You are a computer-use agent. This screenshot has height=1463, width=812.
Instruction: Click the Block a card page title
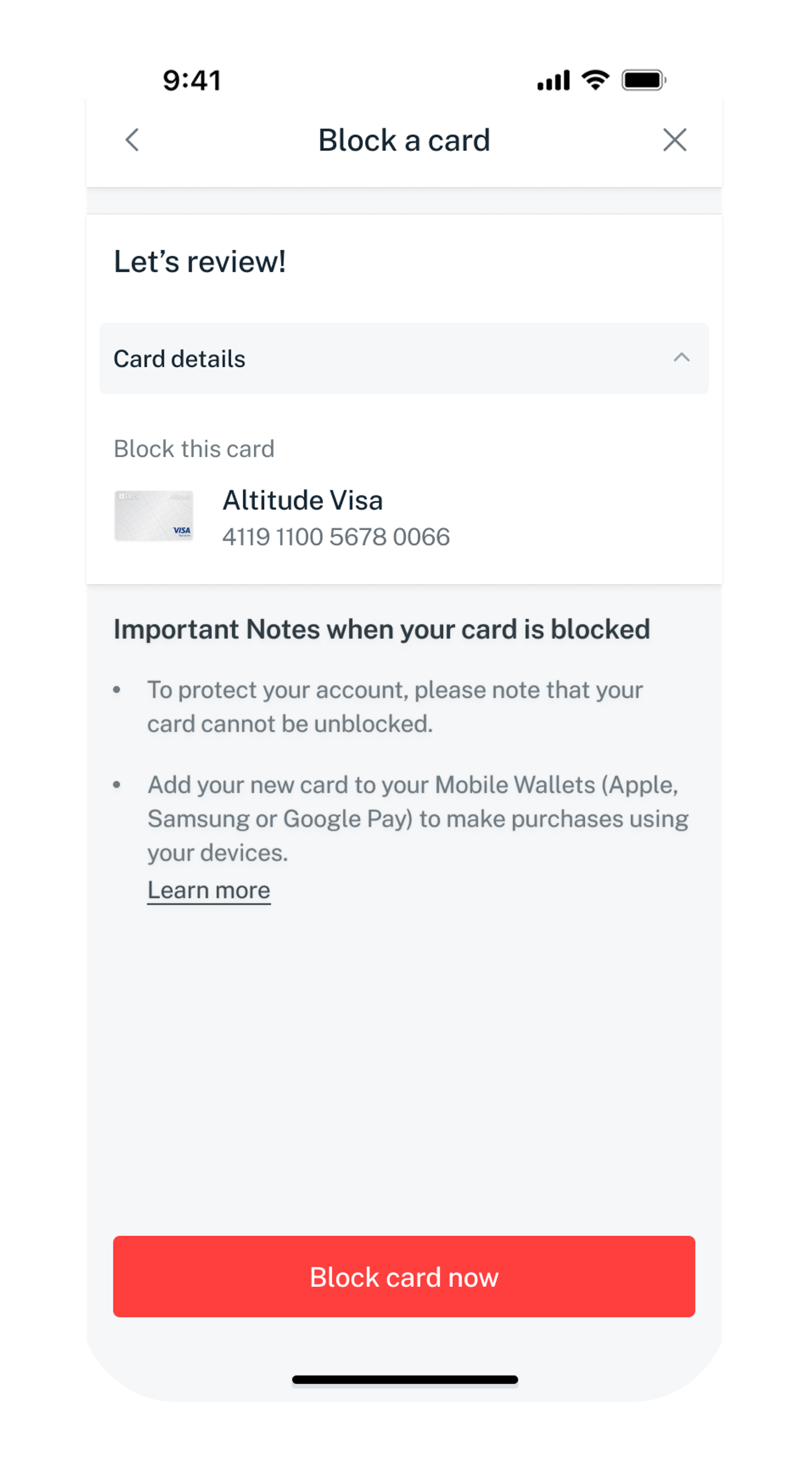click(404, 140)
